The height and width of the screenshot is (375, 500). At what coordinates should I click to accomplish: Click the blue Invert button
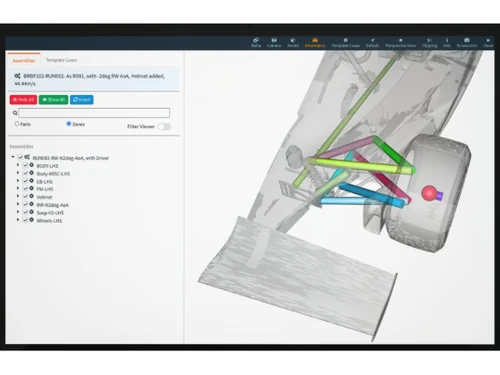(82, 100)
